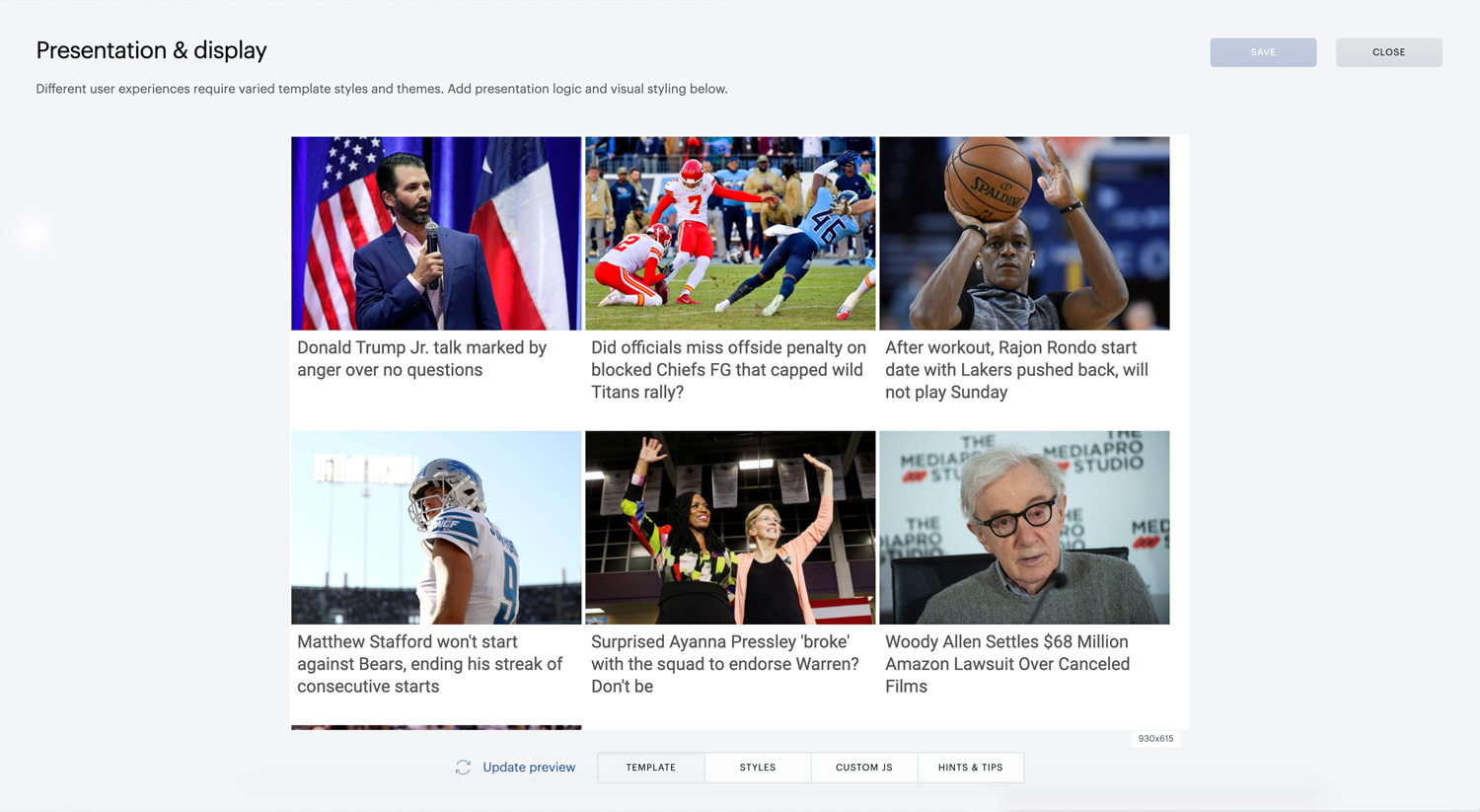Click the Ayanna Pressley and Warren image
The height and width of the screenshot is (812, 1480).
(730, 527)
